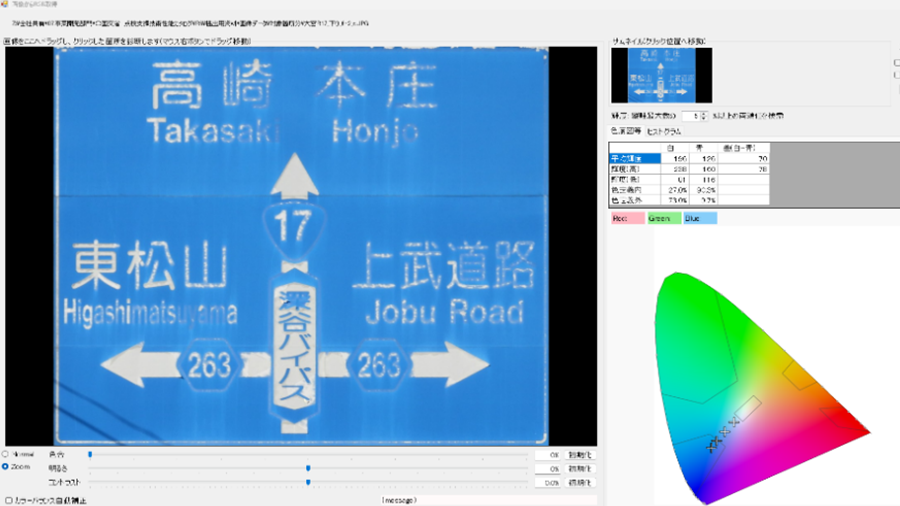Switch to the ヒストグラム tab

pos(664,131)
